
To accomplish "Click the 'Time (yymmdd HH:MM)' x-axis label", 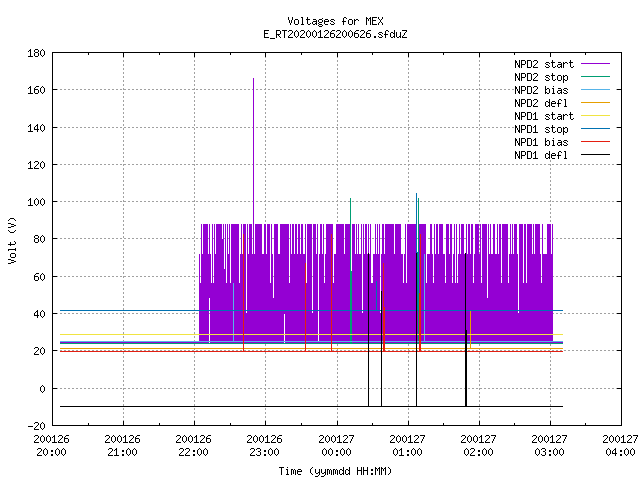I will coord(335,471).
